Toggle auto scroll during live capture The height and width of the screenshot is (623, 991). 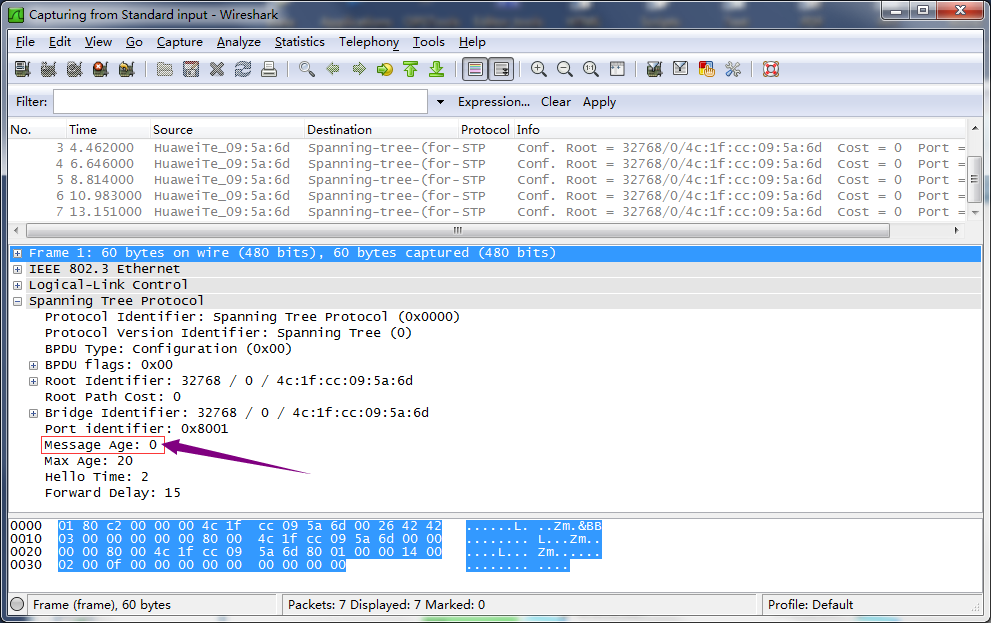(502, 69)
